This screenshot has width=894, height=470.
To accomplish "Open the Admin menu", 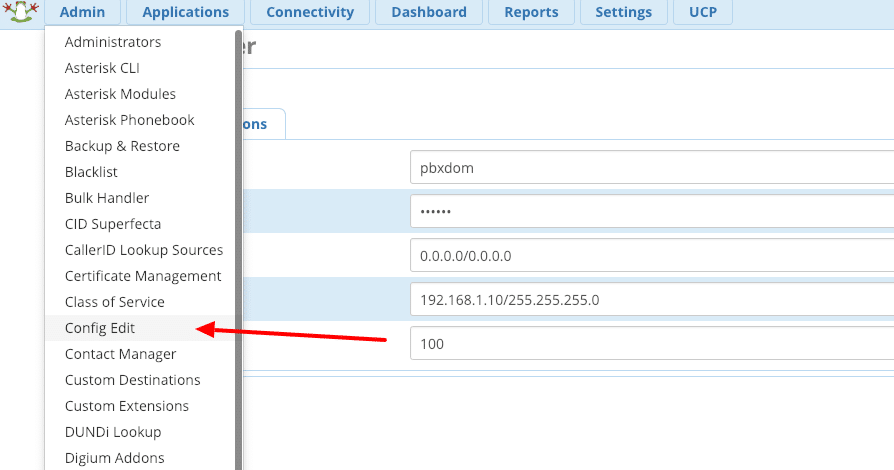I will point(83,13).
